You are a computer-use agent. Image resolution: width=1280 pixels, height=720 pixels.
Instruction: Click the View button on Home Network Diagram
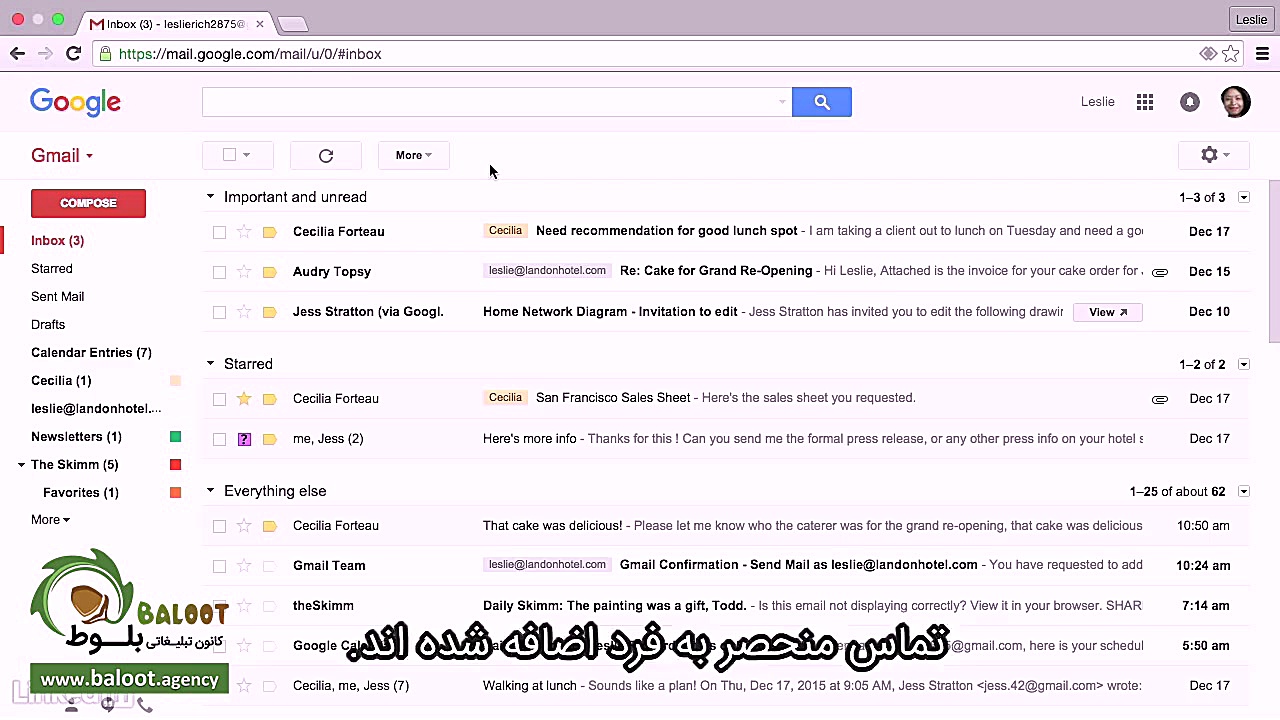[x=1107, y=311]
